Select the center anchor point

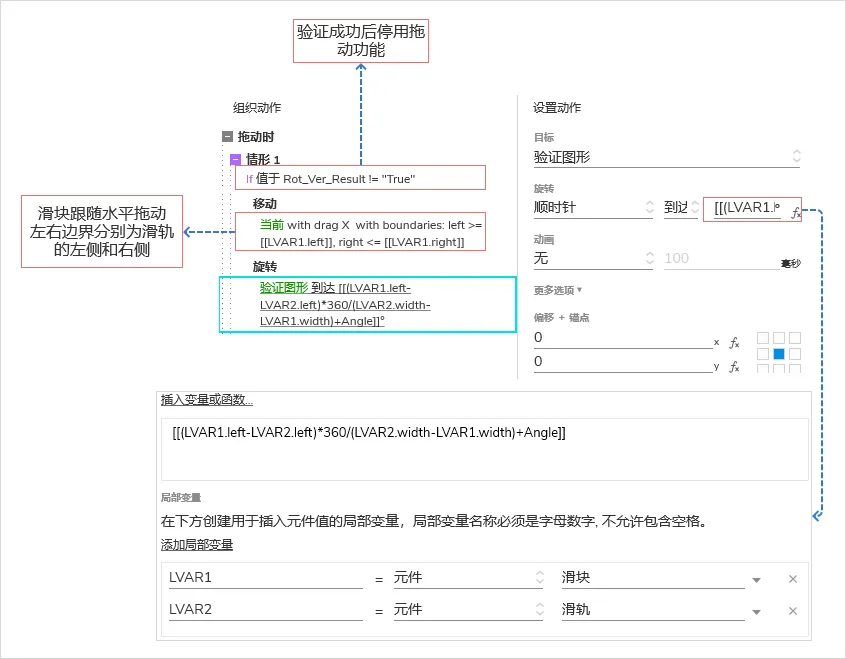tap(779, 354)
